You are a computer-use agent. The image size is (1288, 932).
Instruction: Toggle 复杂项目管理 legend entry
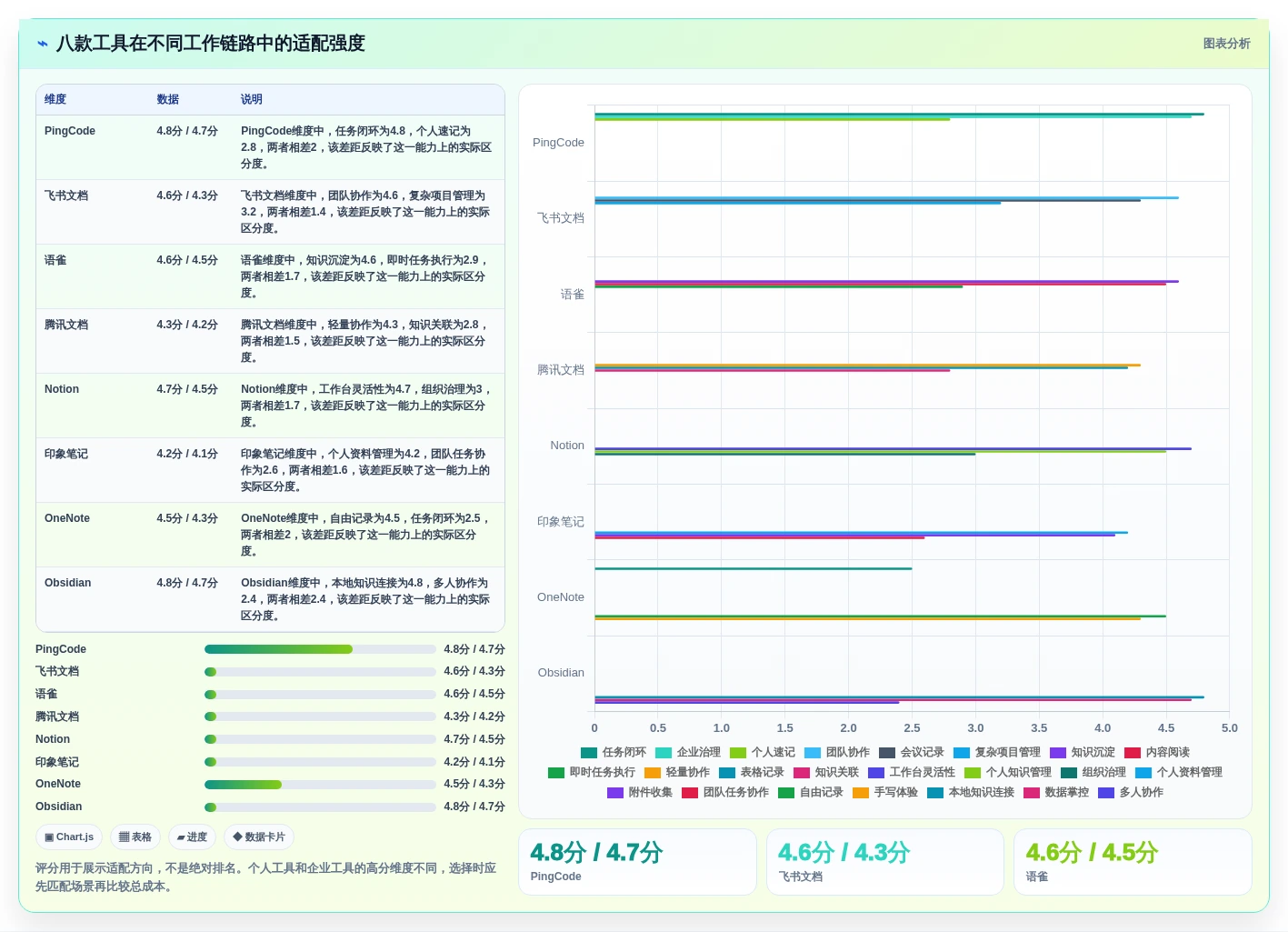(997, 753)
